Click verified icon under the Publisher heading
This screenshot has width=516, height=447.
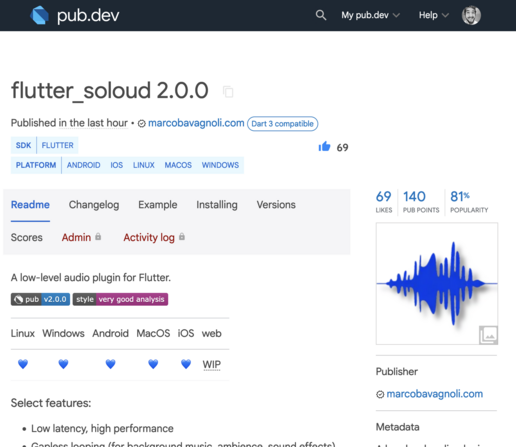pos(380,395)
